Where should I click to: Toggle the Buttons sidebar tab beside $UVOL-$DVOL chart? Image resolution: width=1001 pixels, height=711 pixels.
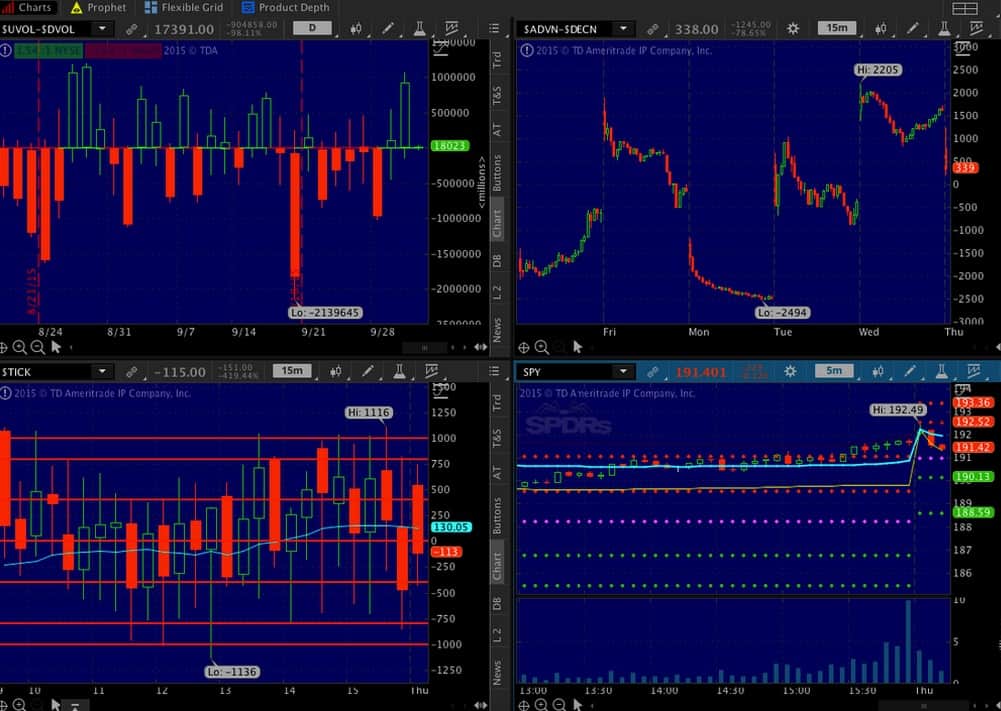[497, 173]
